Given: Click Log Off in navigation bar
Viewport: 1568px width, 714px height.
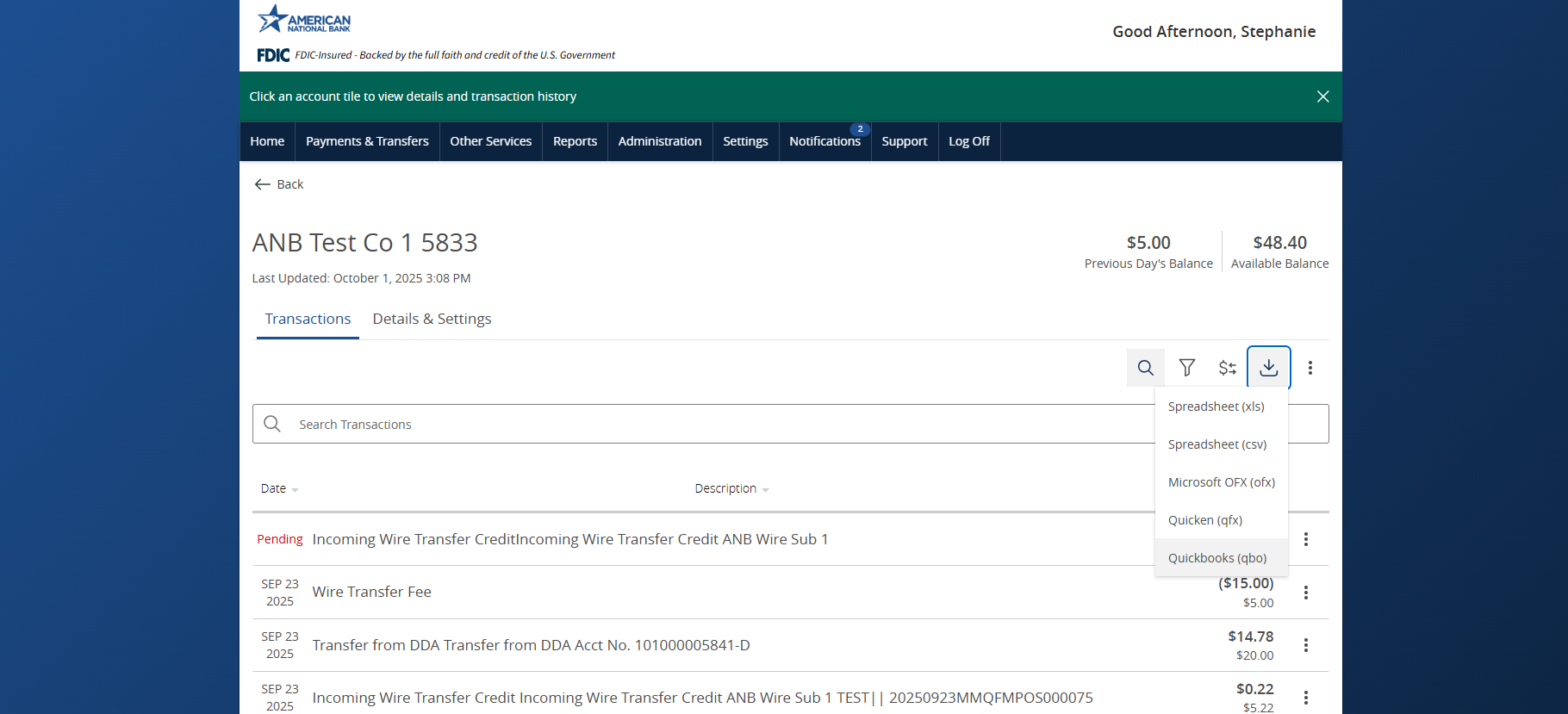Looking at the screenshot, I should point(968,141).
